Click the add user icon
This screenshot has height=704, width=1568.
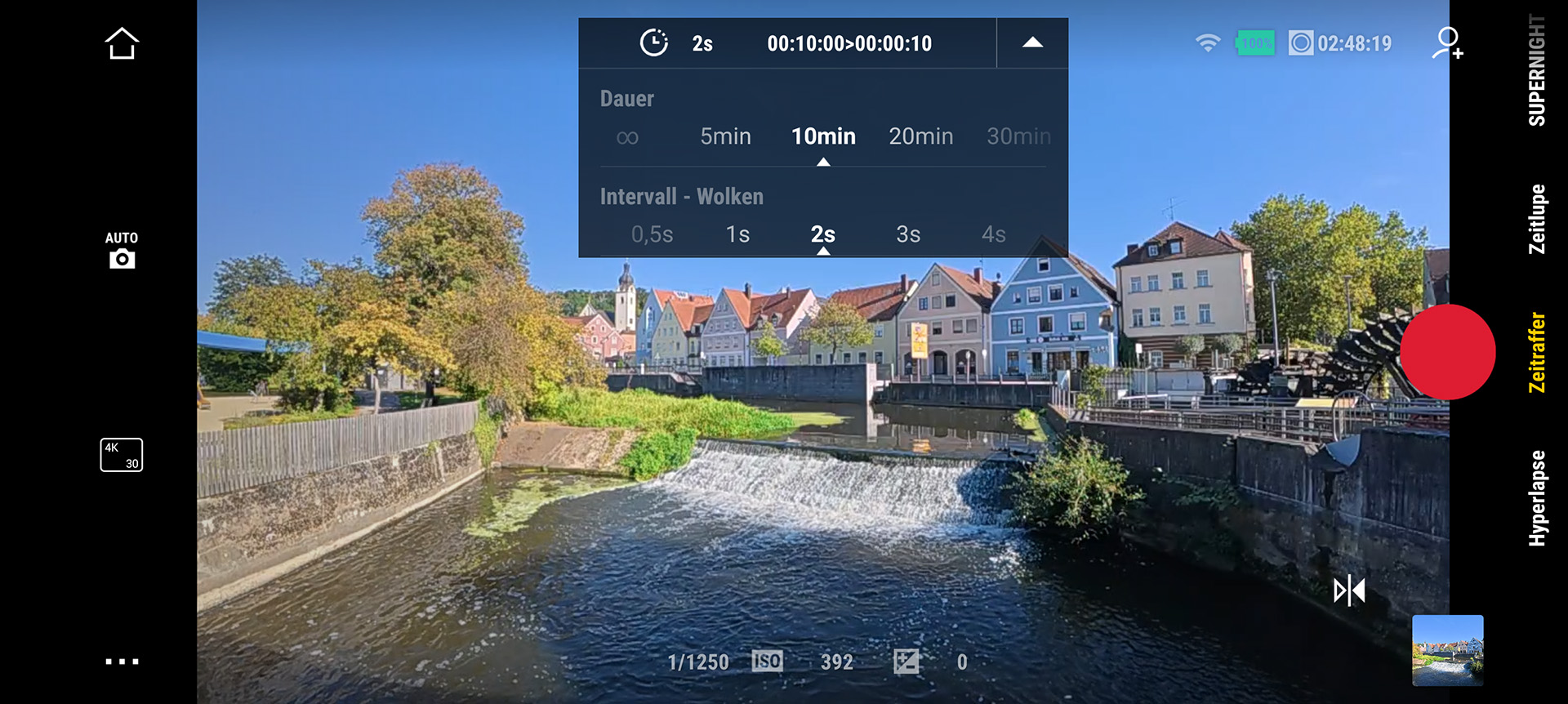click(x=1447, y=43)
